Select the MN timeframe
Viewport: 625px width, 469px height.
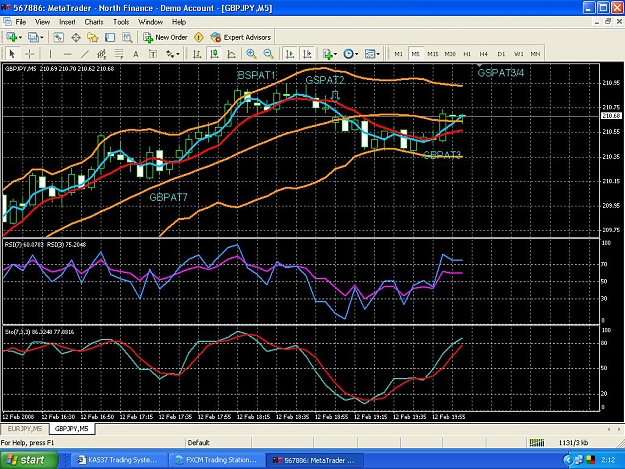(535, 54)
